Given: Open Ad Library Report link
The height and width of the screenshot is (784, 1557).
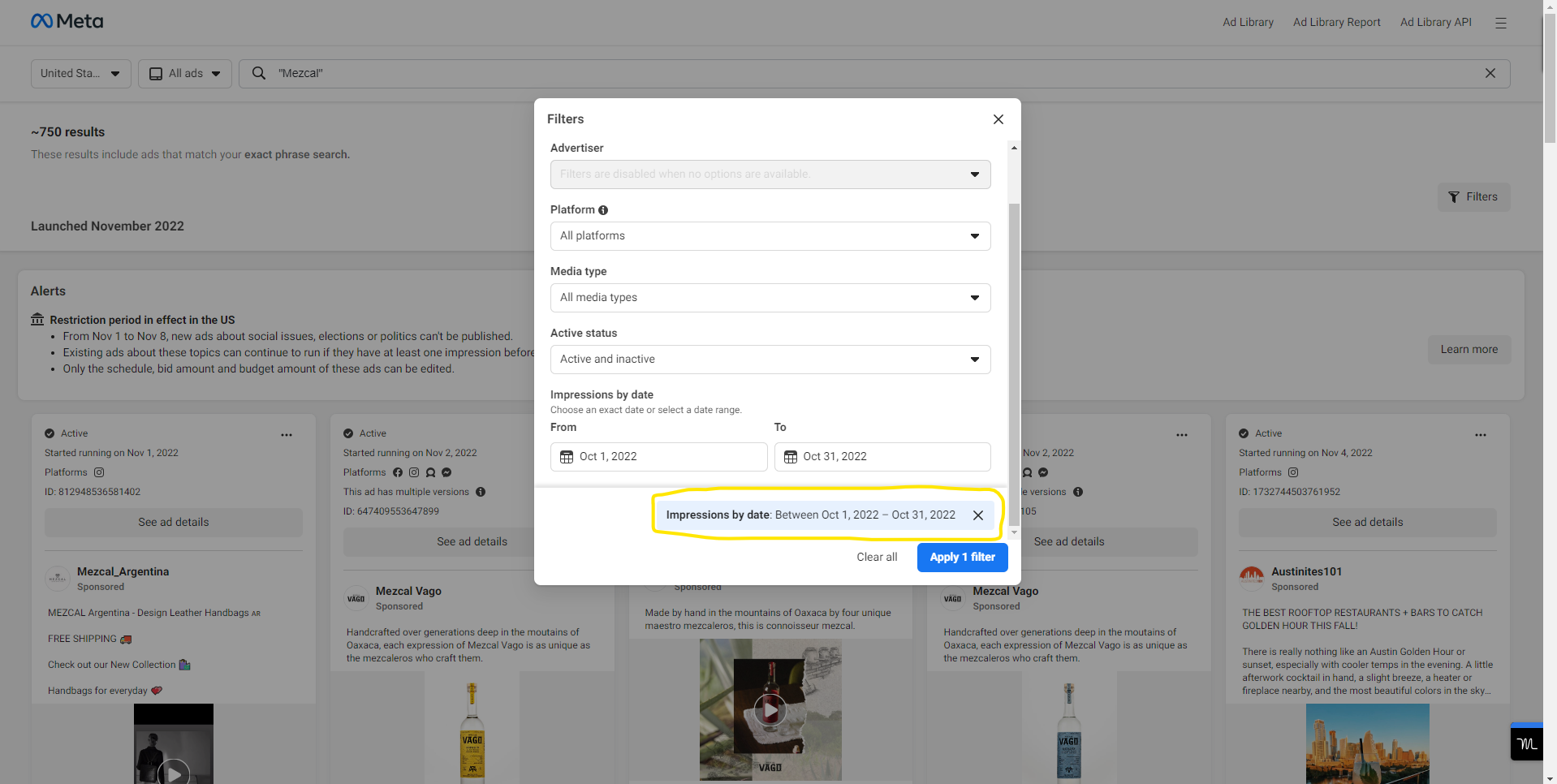Looking at the screenshot, I should coord(1336,23).
